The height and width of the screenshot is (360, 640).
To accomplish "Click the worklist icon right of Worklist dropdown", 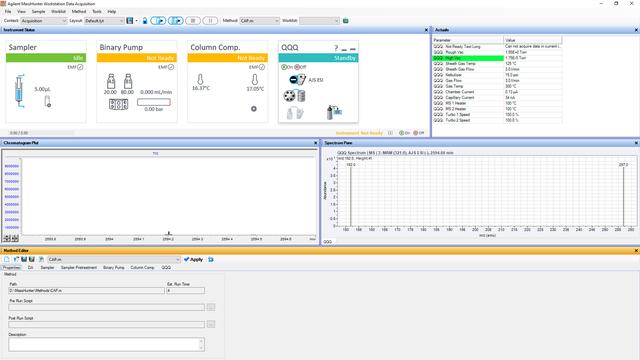I will point(345,20).
